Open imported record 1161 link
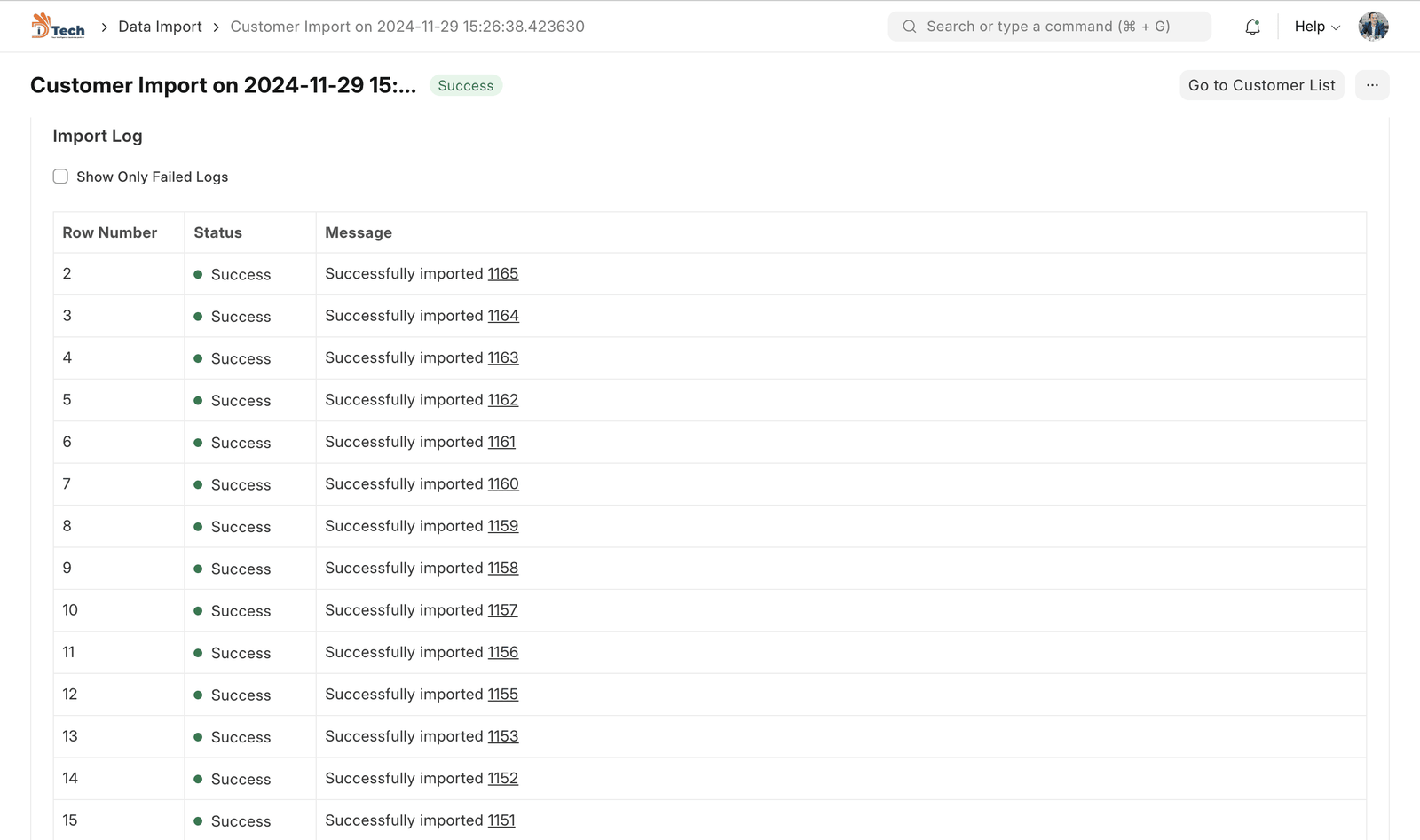Image resolution: width=1420 pixels, height=840 pixels. [x=501, y=442]
